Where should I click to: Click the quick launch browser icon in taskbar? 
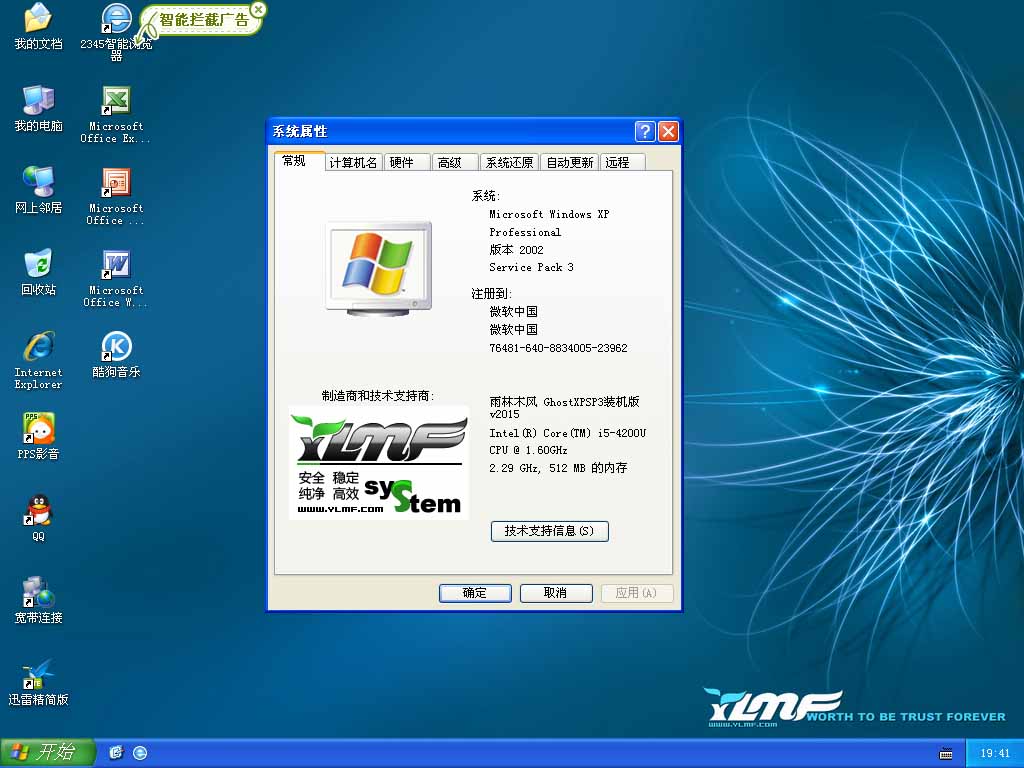(140, 752)
